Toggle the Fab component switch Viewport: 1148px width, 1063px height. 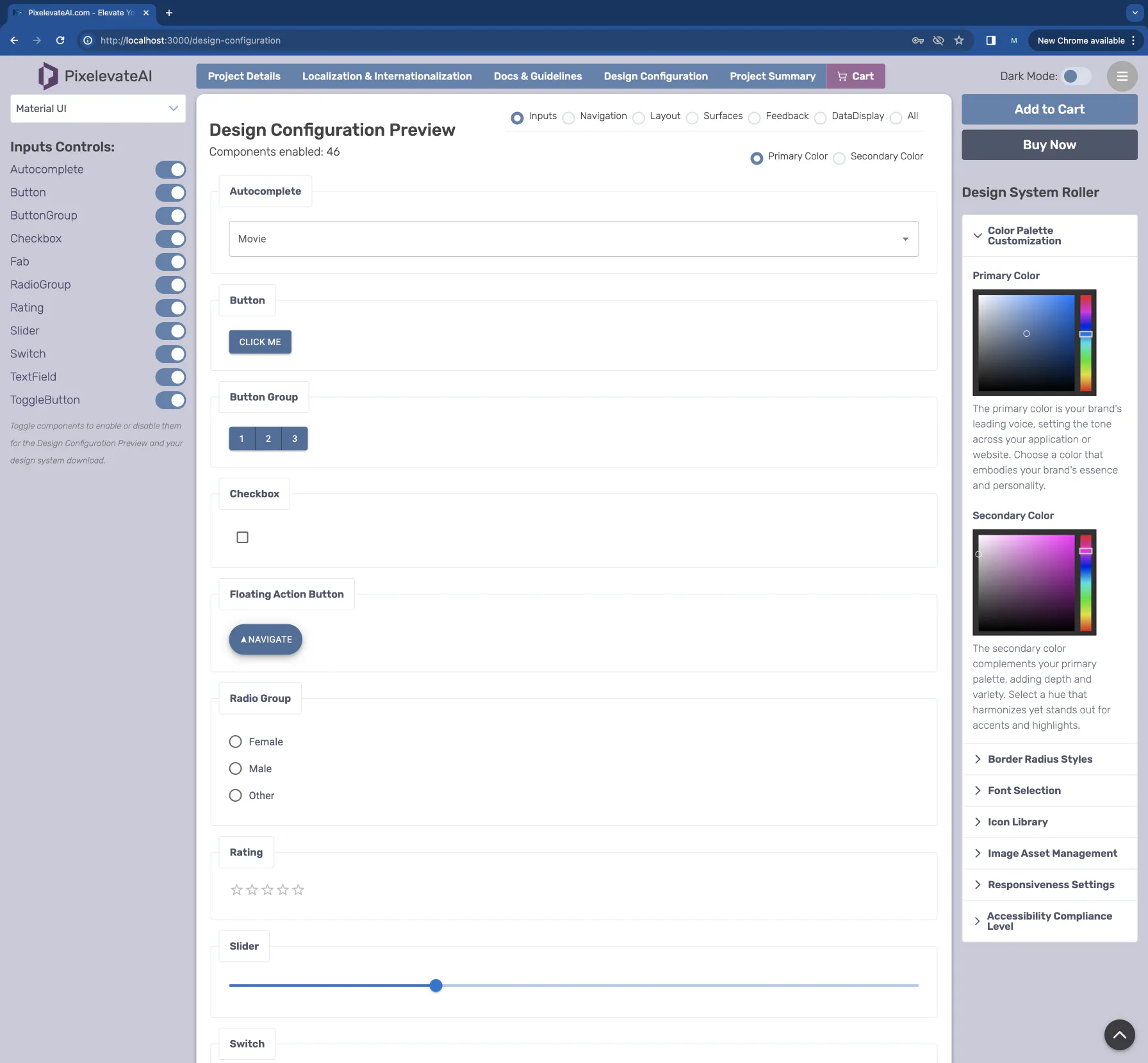click(x=170, y=262)
